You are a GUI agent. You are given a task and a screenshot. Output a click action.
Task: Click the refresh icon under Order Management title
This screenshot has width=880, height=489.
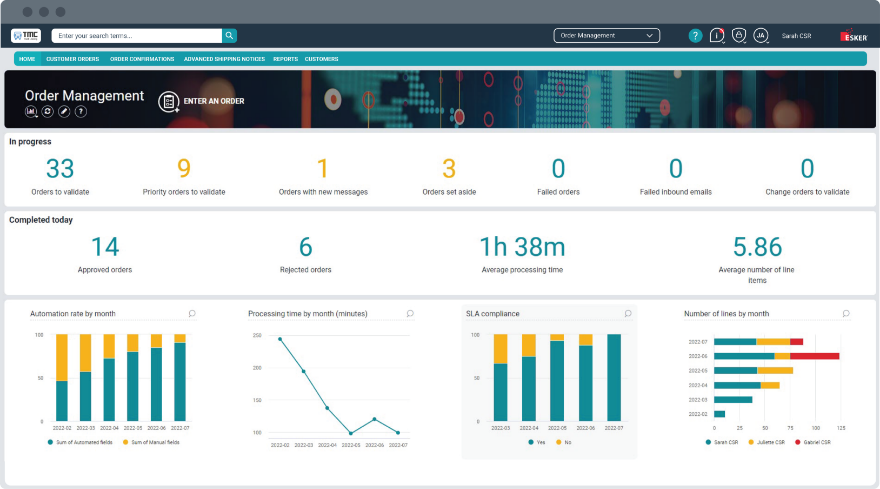47,111
